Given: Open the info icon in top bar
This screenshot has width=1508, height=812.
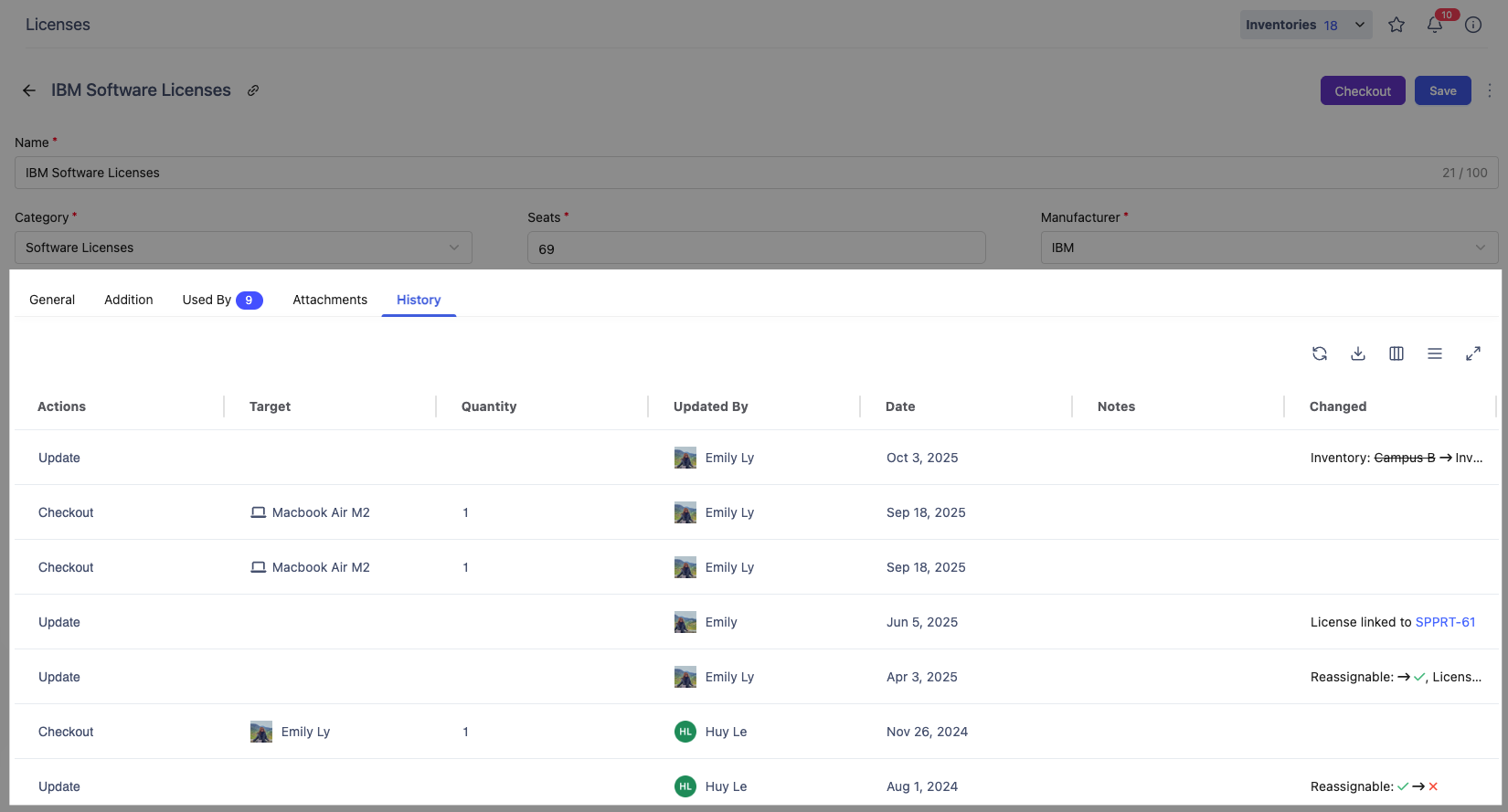Looking at the screenshot, I should (1473, 25).
